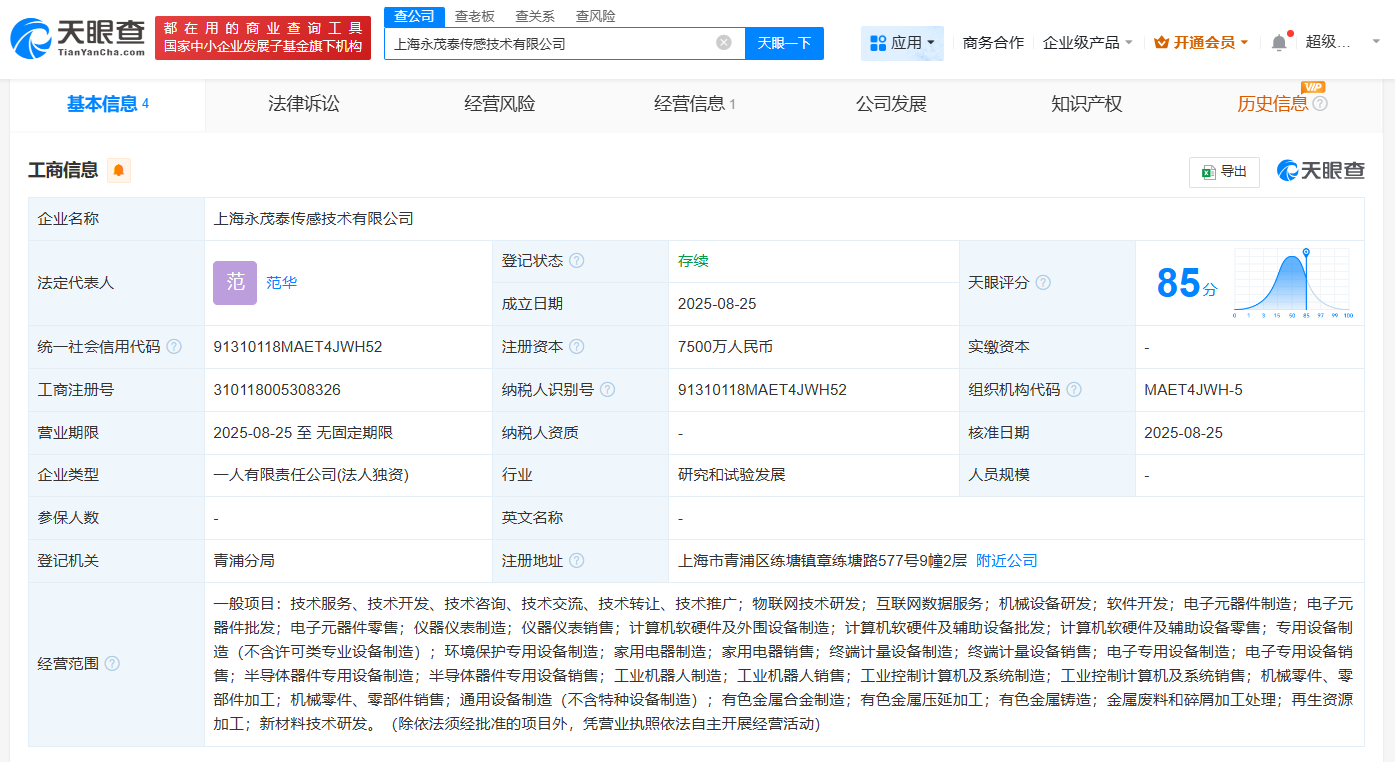The image size is (1395, 762).
Task: Open the notification bell icon
Action: pos(1279,43)
